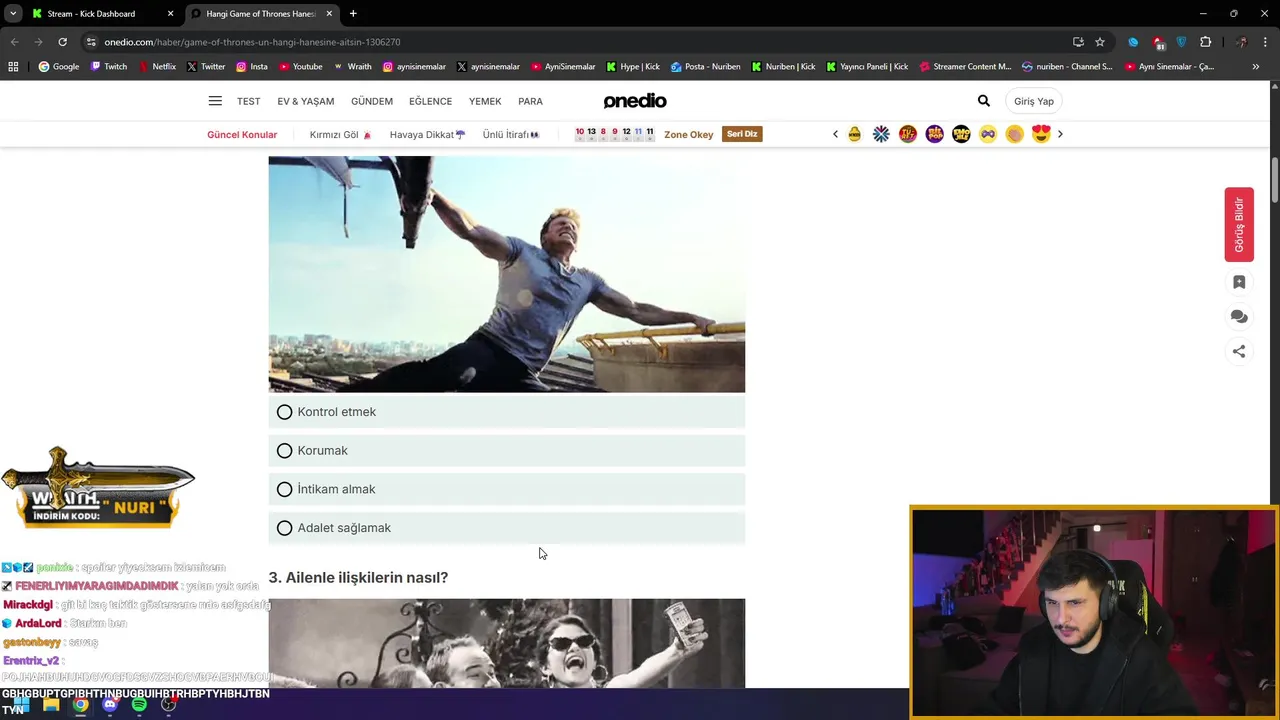Viewport: 1280px width, 720px height.
Task: Open the Onedio hamburger menu
Action: [x=215, y=101]
